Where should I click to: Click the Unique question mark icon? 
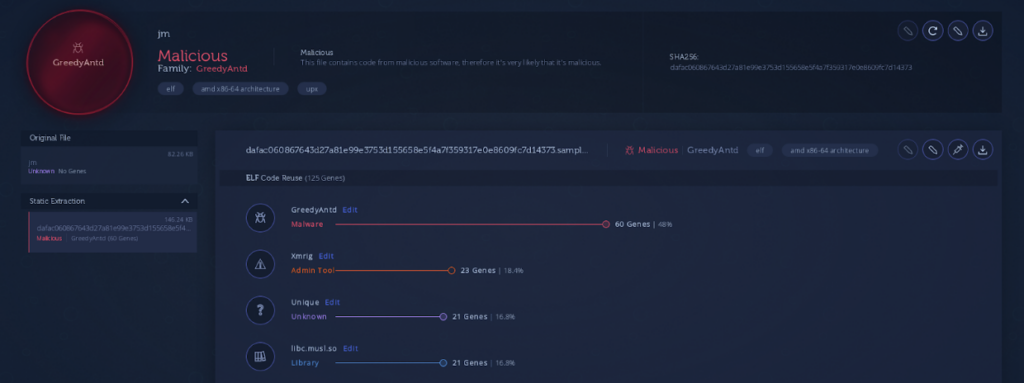[x=260, y=310]
